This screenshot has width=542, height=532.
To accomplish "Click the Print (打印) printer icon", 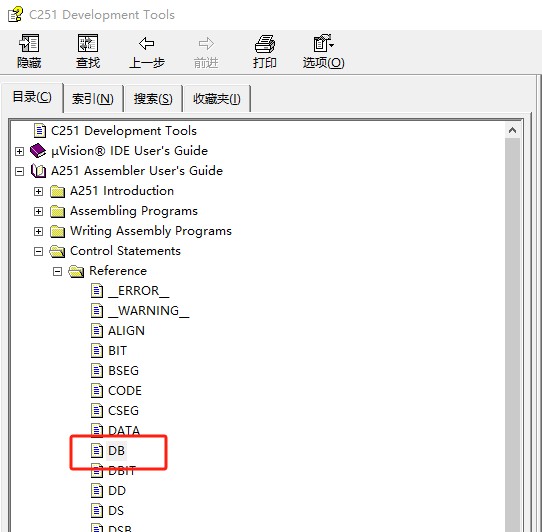I will [265, 44].
